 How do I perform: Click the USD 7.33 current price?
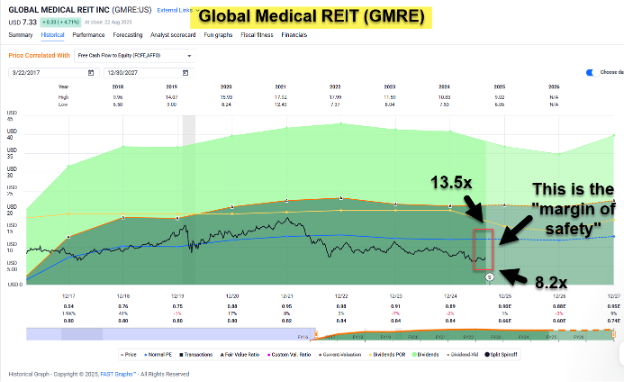[x=23, y=22]
